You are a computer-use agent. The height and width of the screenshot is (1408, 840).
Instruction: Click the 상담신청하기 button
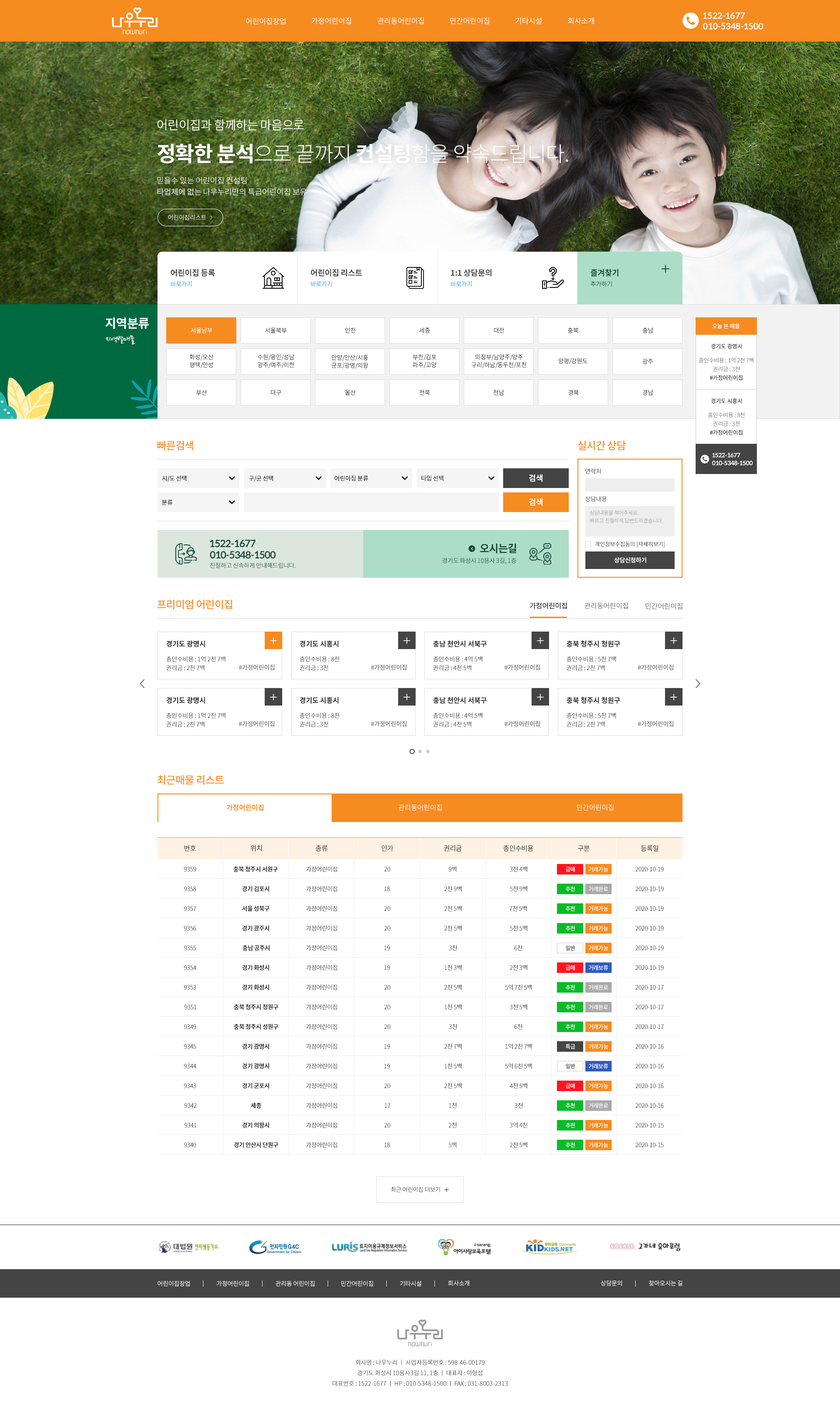630,560
